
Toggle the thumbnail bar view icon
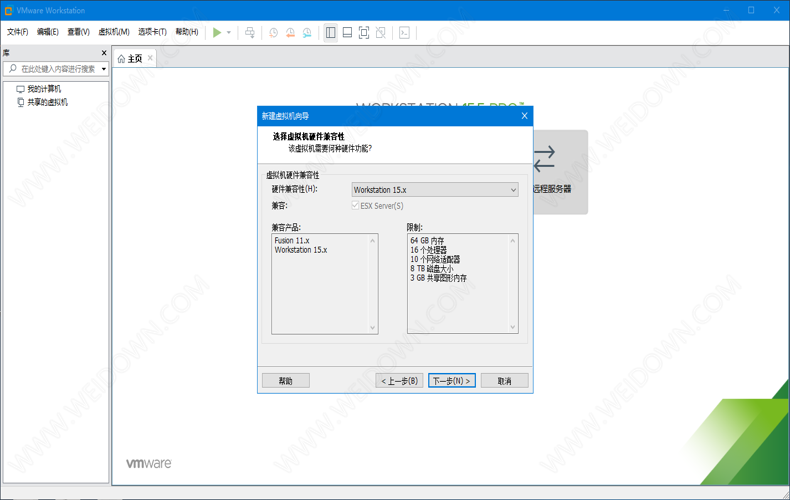click(347, 33)
